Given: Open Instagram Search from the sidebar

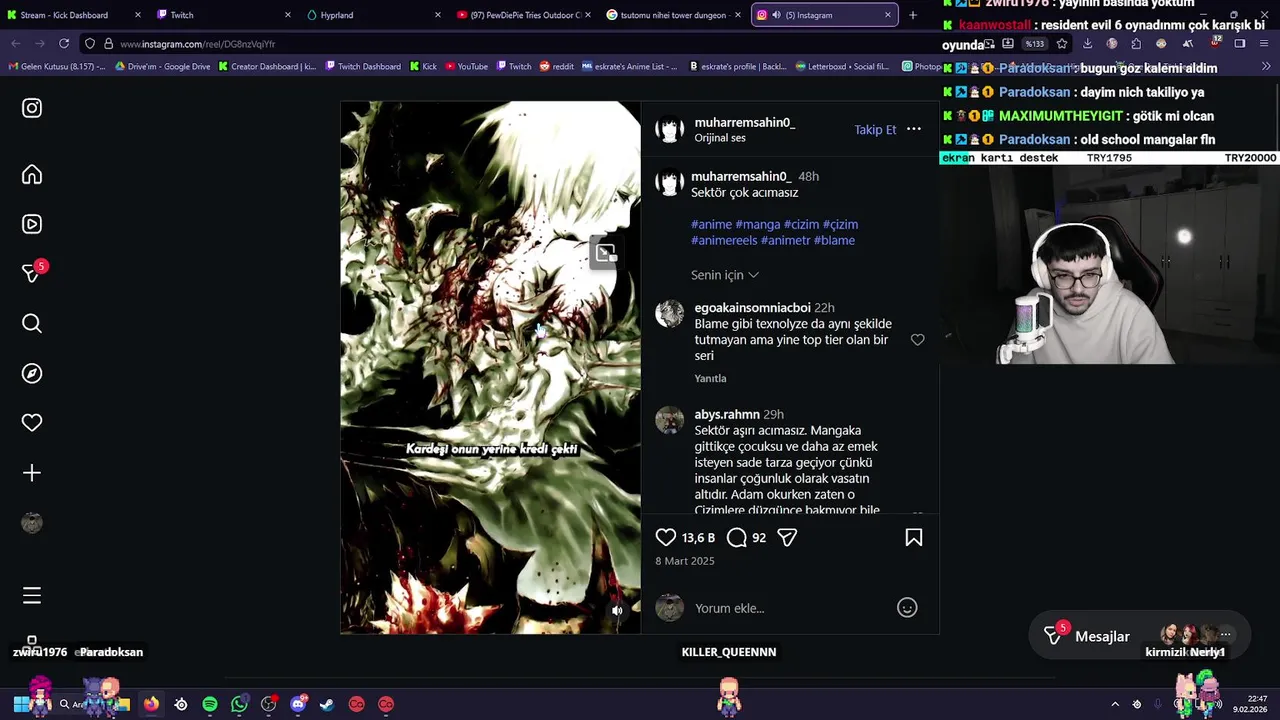Looking at the screenshot, I should point(32,323).
